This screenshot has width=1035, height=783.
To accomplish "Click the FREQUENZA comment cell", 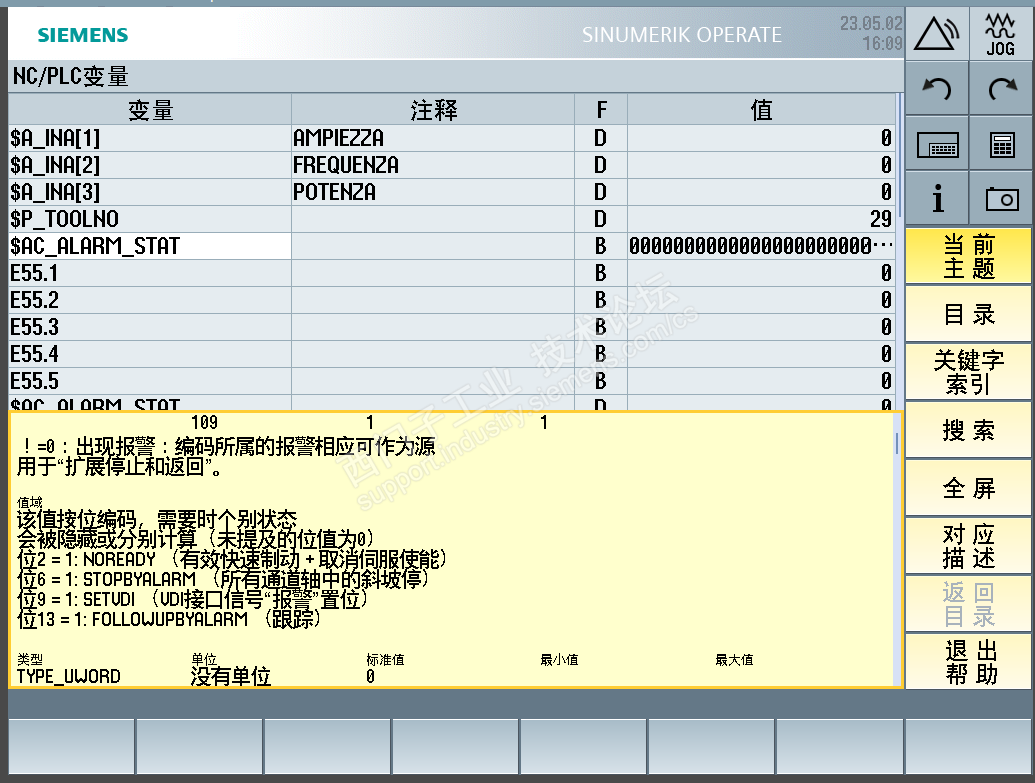I will coord(433,165).
